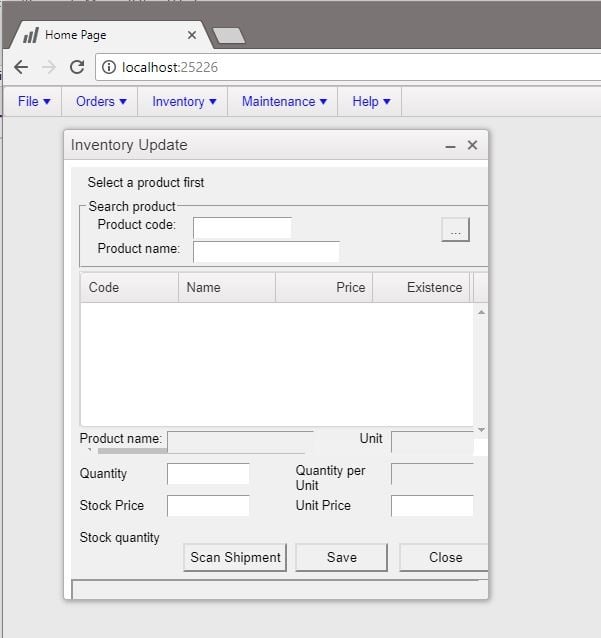The width and height of the screenshot is (601, 638).
Task: Close the Home Page browser tab
Action: (192, 35)
